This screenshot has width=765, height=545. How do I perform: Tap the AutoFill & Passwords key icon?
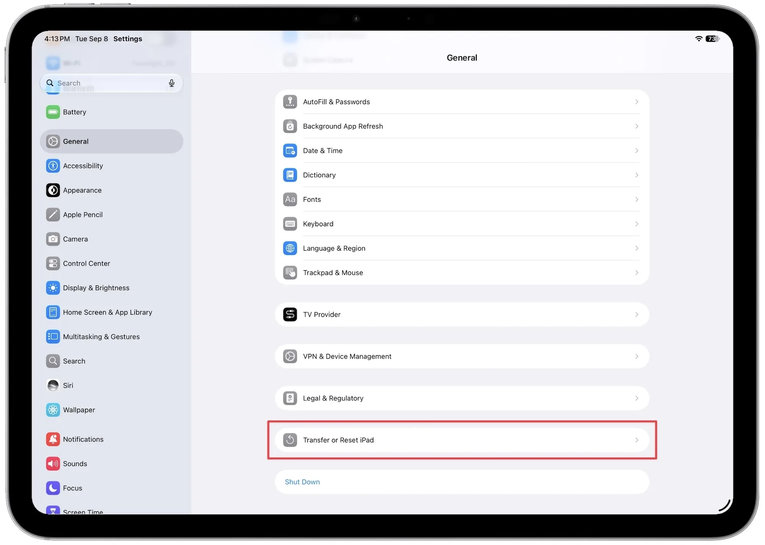290,102
